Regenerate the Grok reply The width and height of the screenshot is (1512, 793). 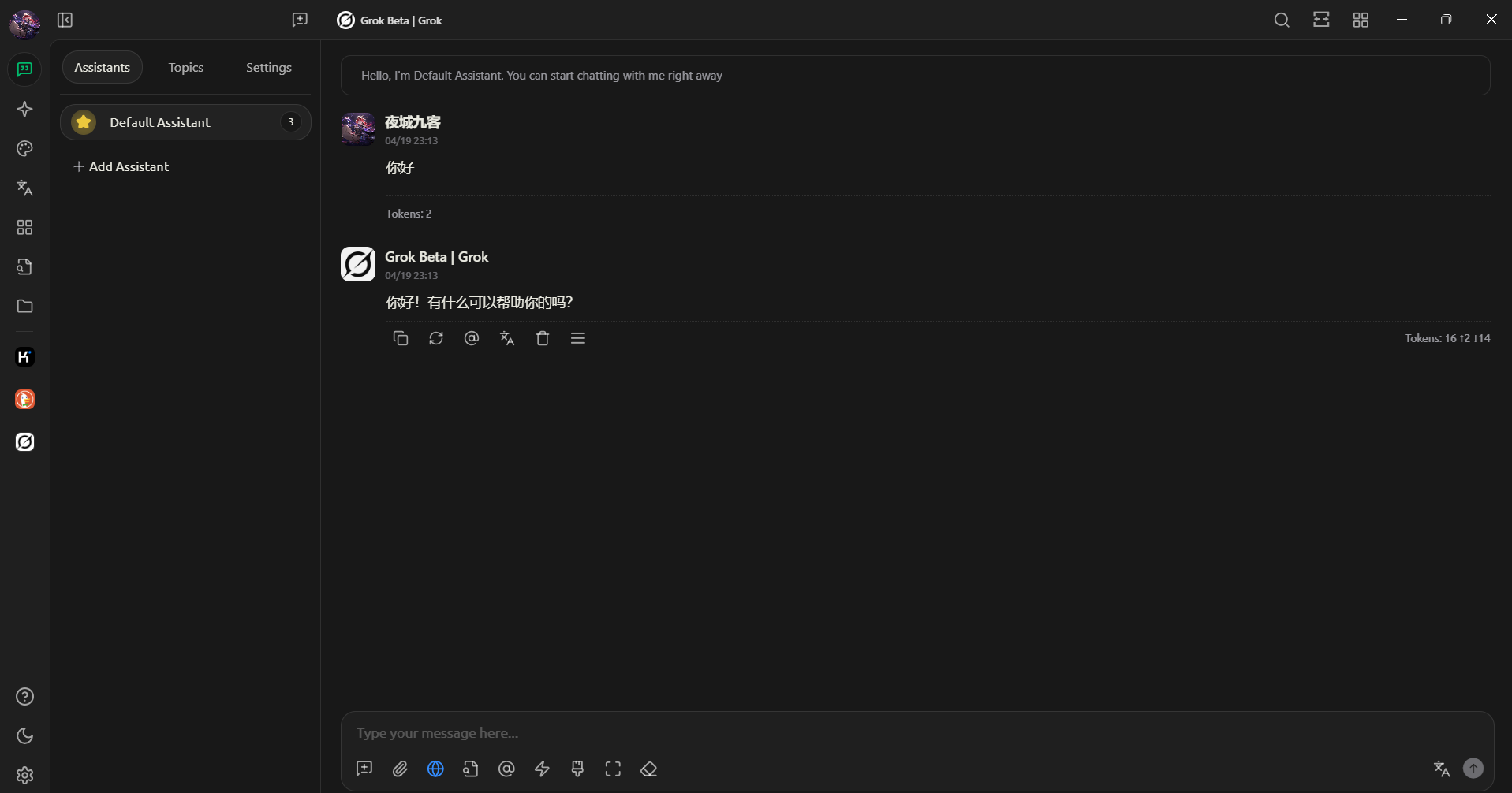[x=436, y=338]
